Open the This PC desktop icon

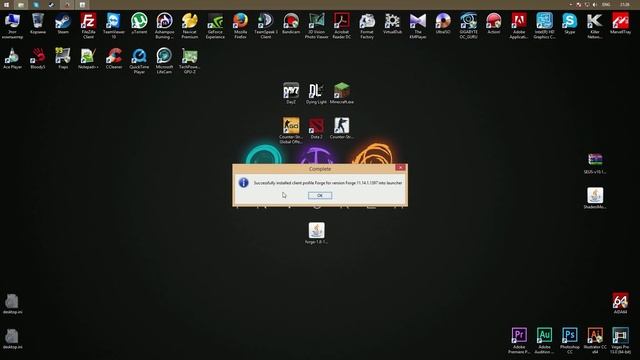12,26
